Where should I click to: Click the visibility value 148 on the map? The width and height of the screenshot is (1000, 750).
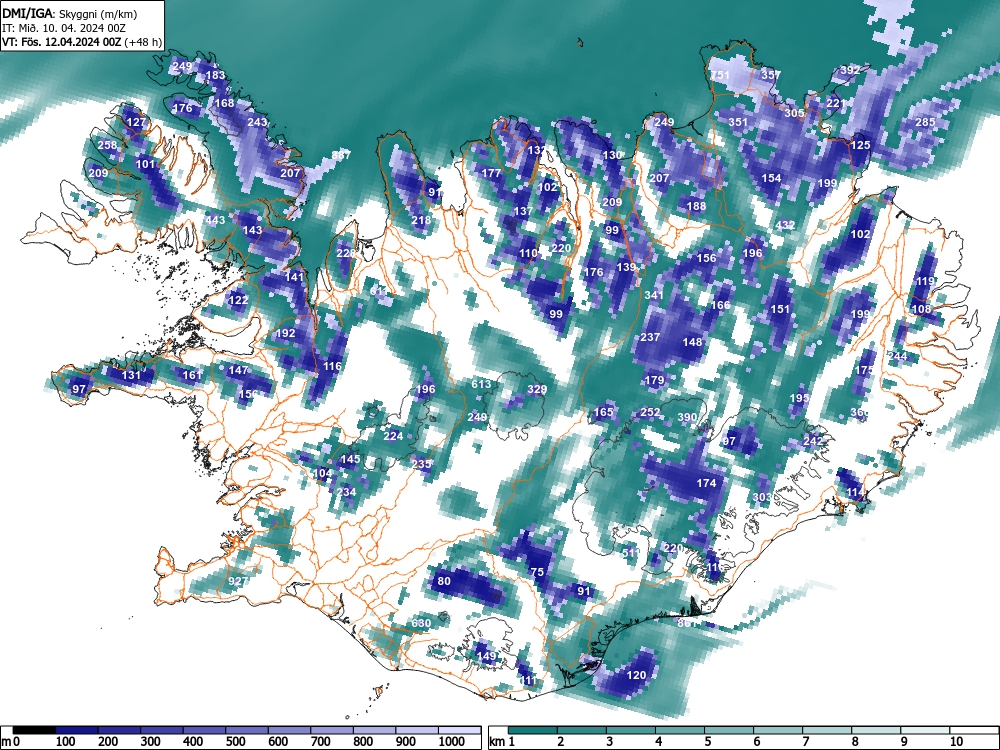pos(692,342)
